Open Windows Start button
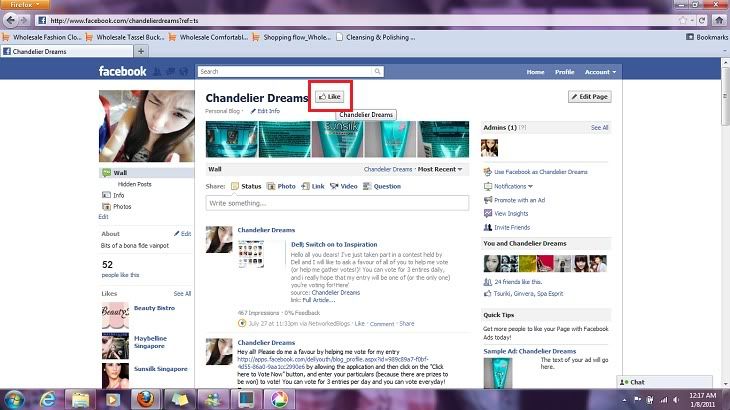The image size is (730, 410). [14, 399]
